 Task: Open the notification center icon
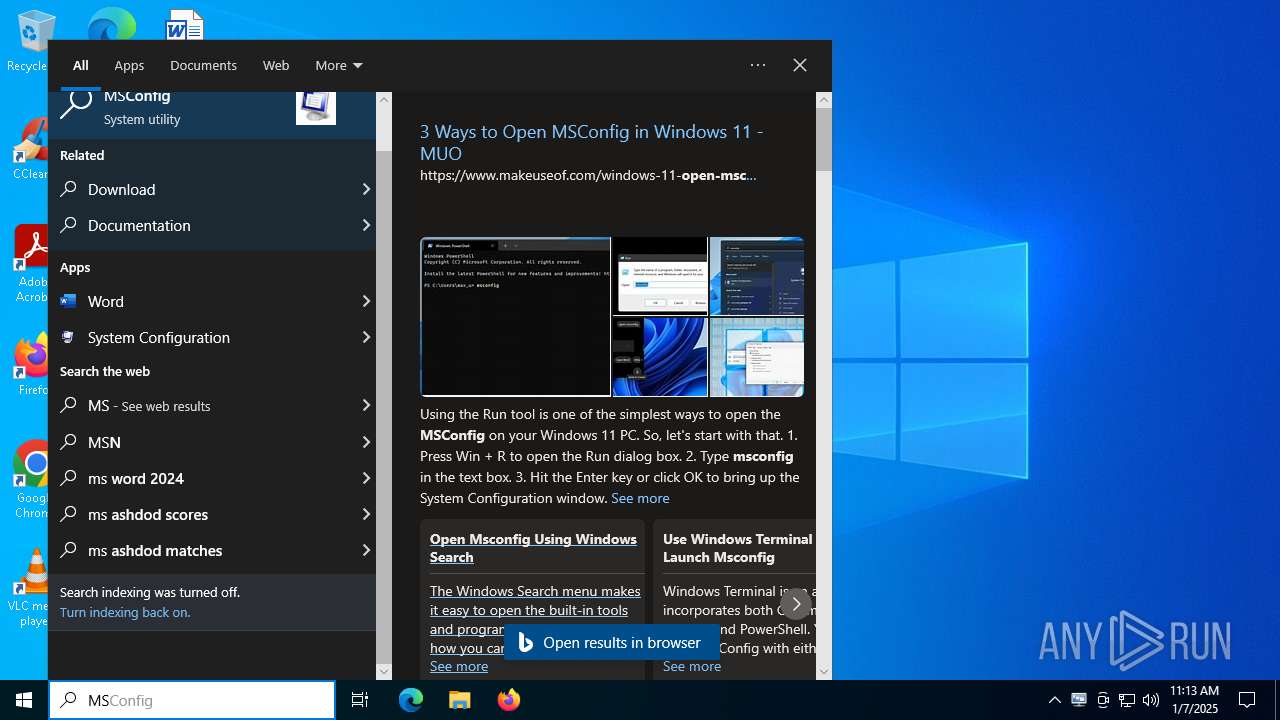pos(1247,700)
